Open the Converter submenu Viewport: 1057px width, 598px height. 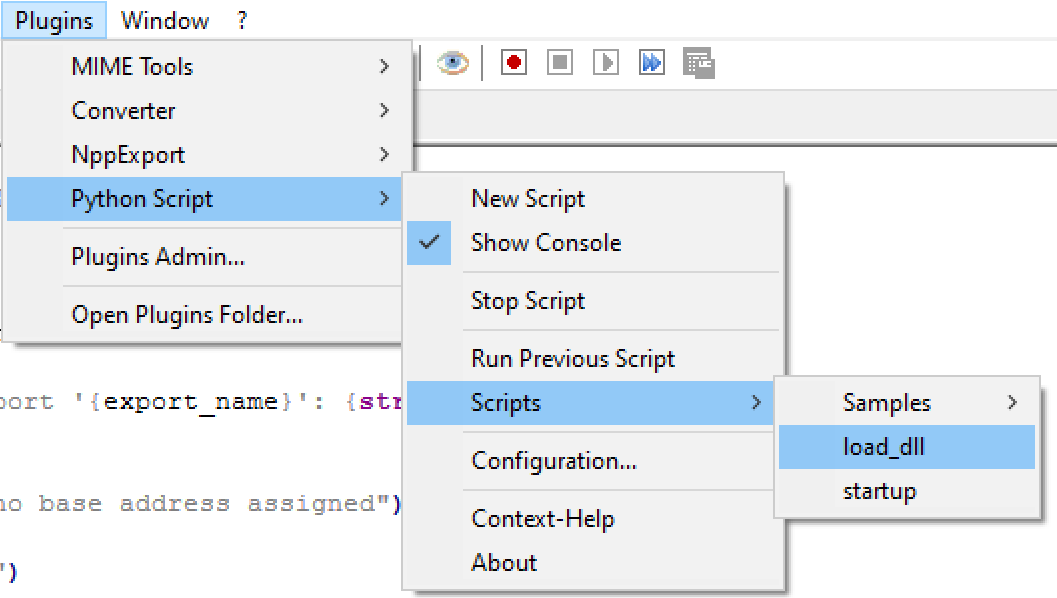[123, 110]
